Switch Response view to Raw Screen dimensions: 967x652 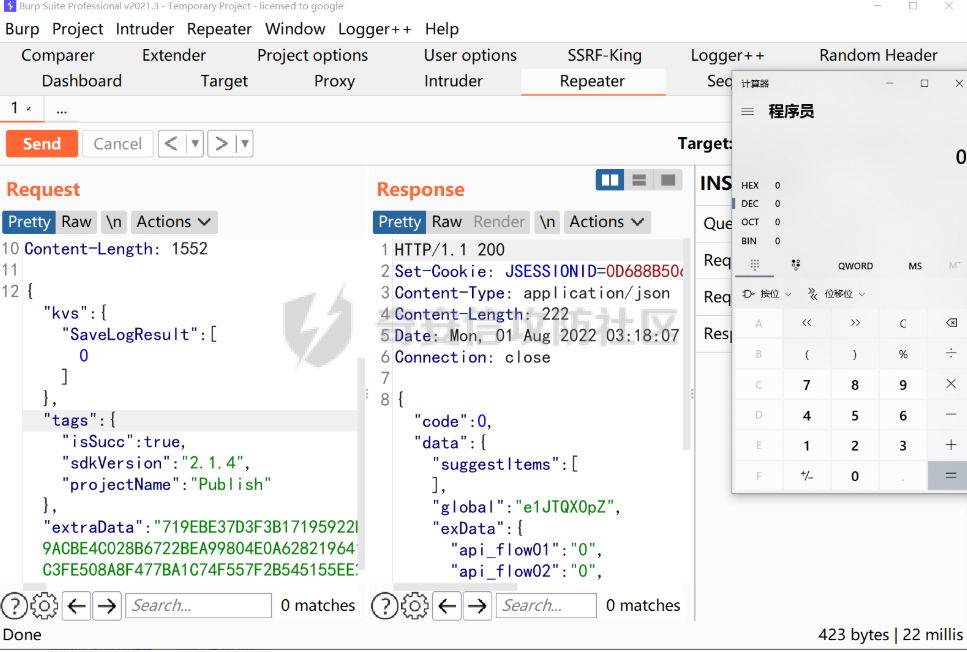[447, 222]
